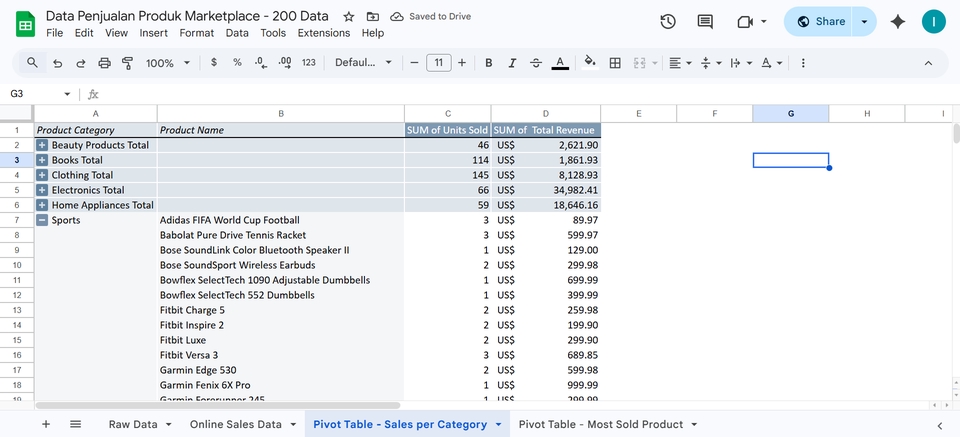Viewport: 960px width, 437px height.
Task: Decrease decimal places icon
Action: tap(261, 62)
